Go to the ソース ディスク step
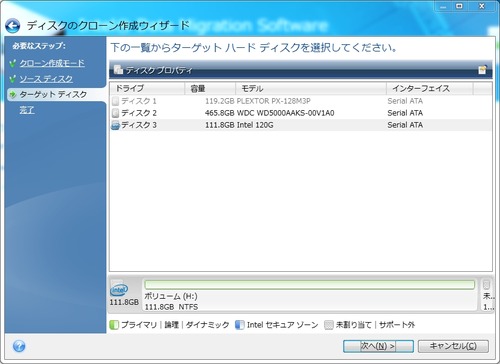This screenshot has width=500, height=364. click(x=46, y=79)
